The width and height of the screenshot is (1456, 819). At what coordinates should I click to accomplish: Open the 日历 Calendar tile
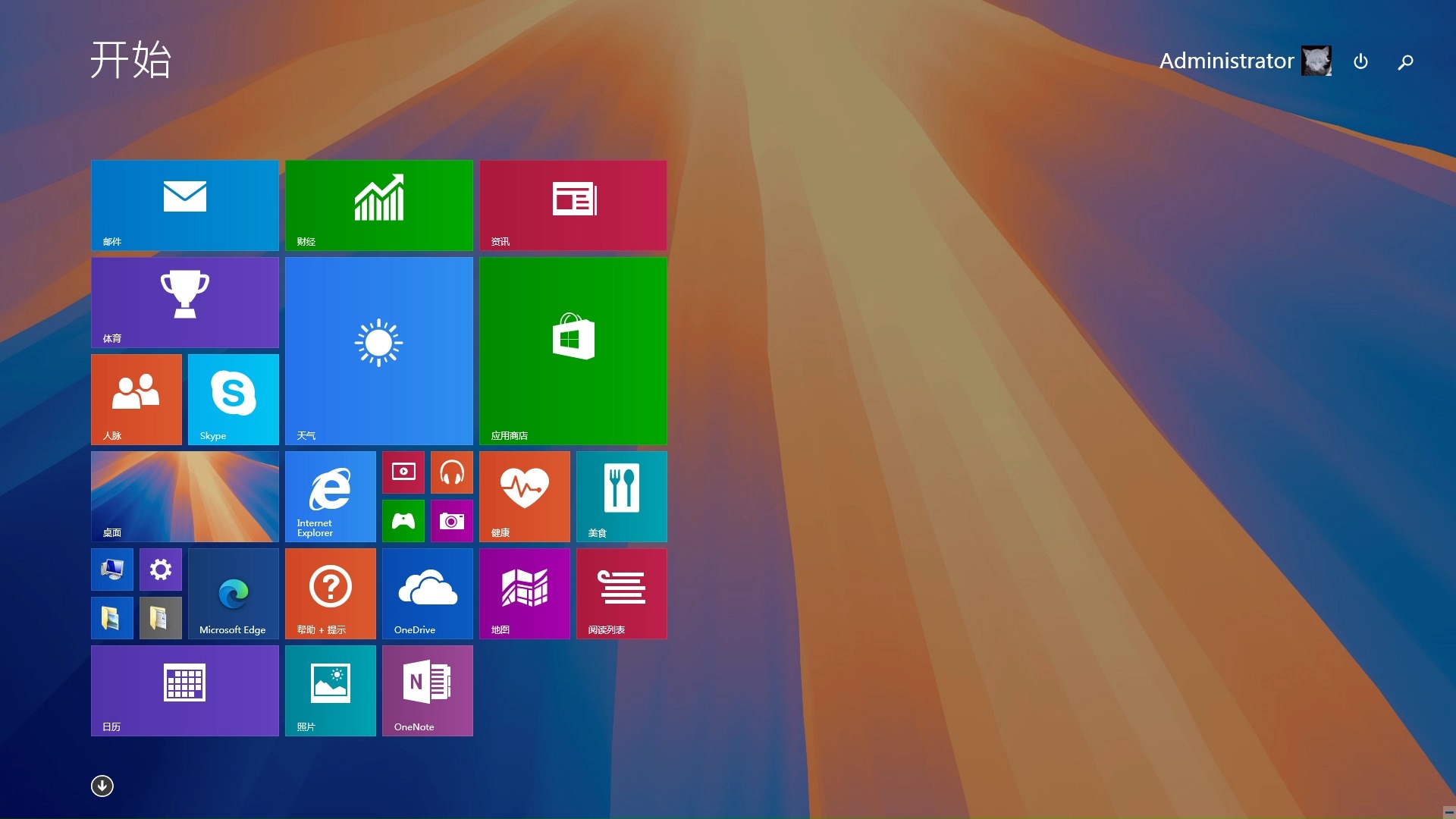[185, 691]
